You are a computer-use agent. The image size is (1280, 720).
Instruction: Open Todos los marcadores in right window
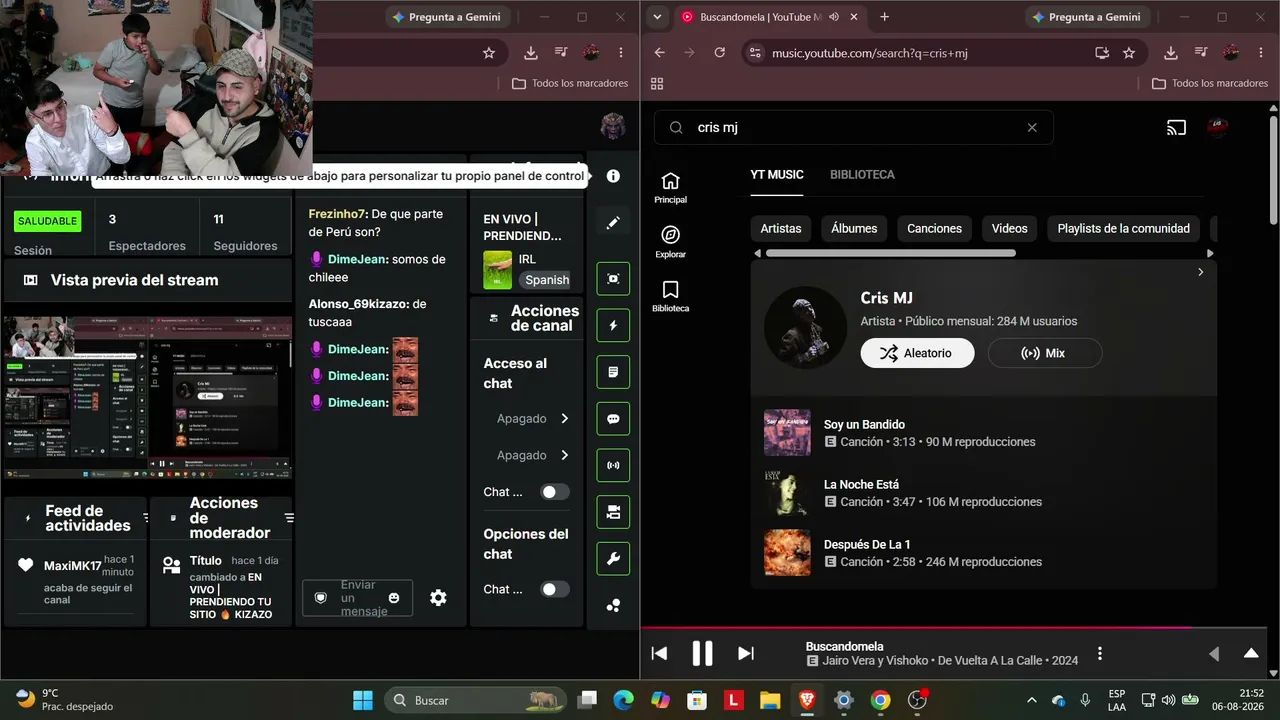pos(1210,83)
